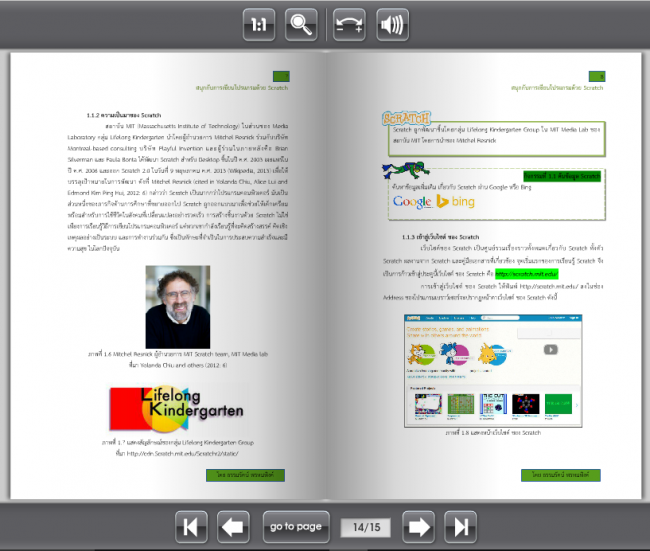Image resolution: width=650 pixels, height=551 pixels.
Task: Click the green page number box on left page
Action: pyautogui.click(x=281, y=76)
